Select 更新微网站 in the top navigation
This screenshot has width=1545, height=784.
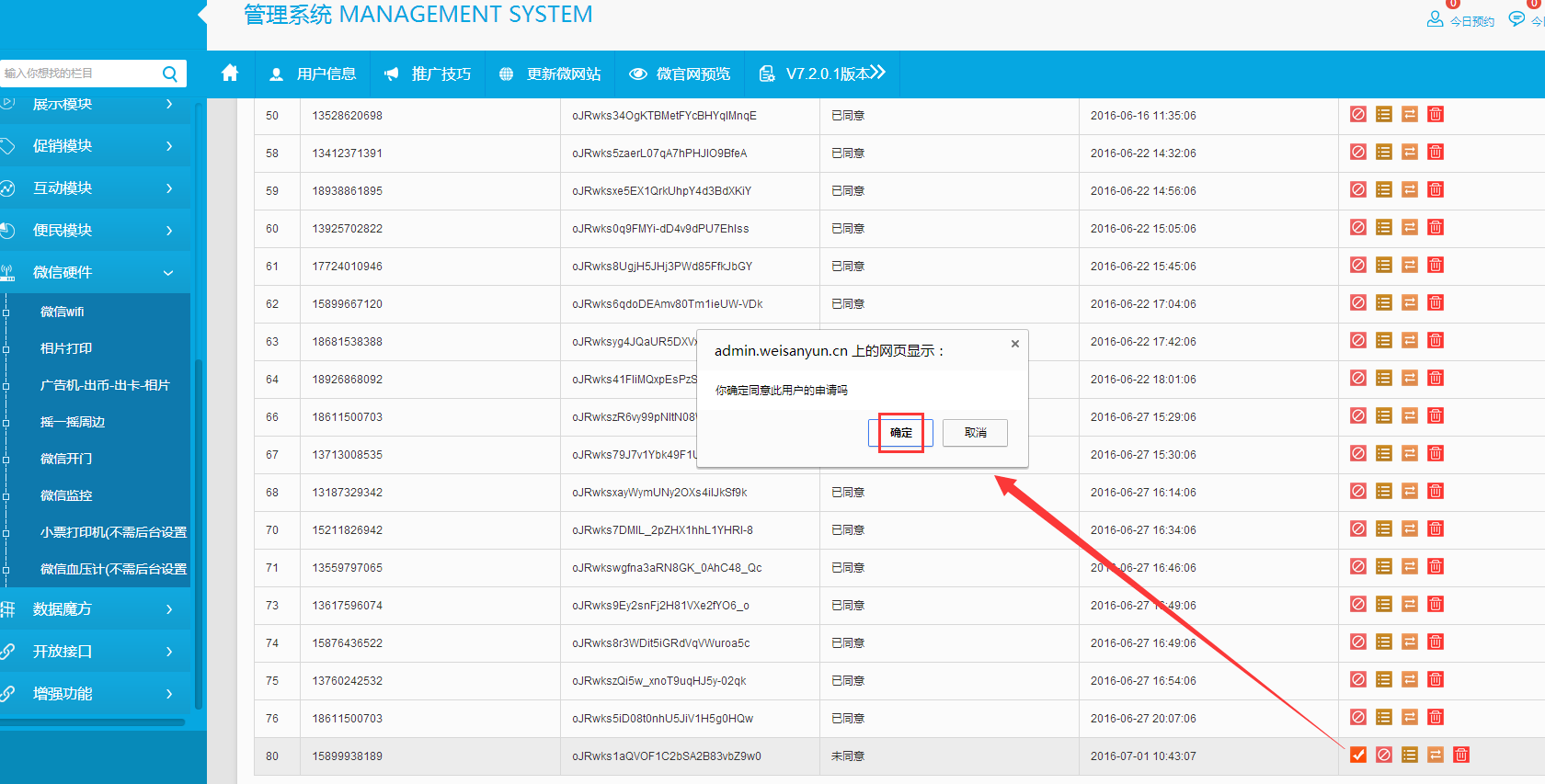(550, 74)
